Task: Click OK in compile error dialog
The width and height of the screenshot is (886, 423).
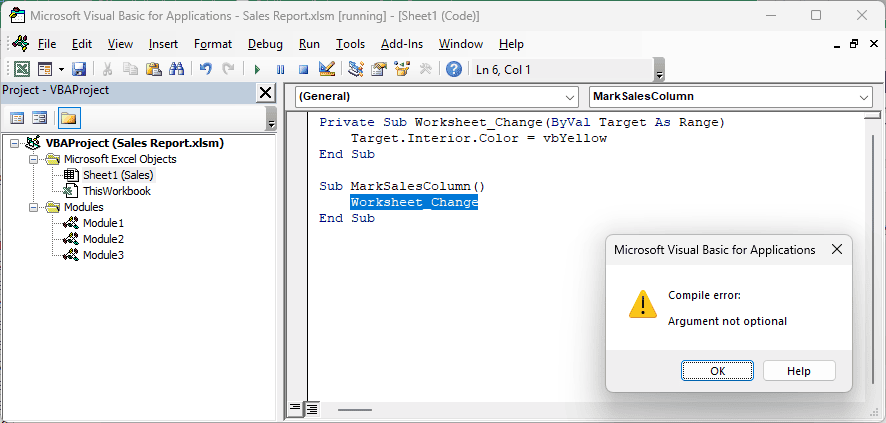Action: click(717, 371)
